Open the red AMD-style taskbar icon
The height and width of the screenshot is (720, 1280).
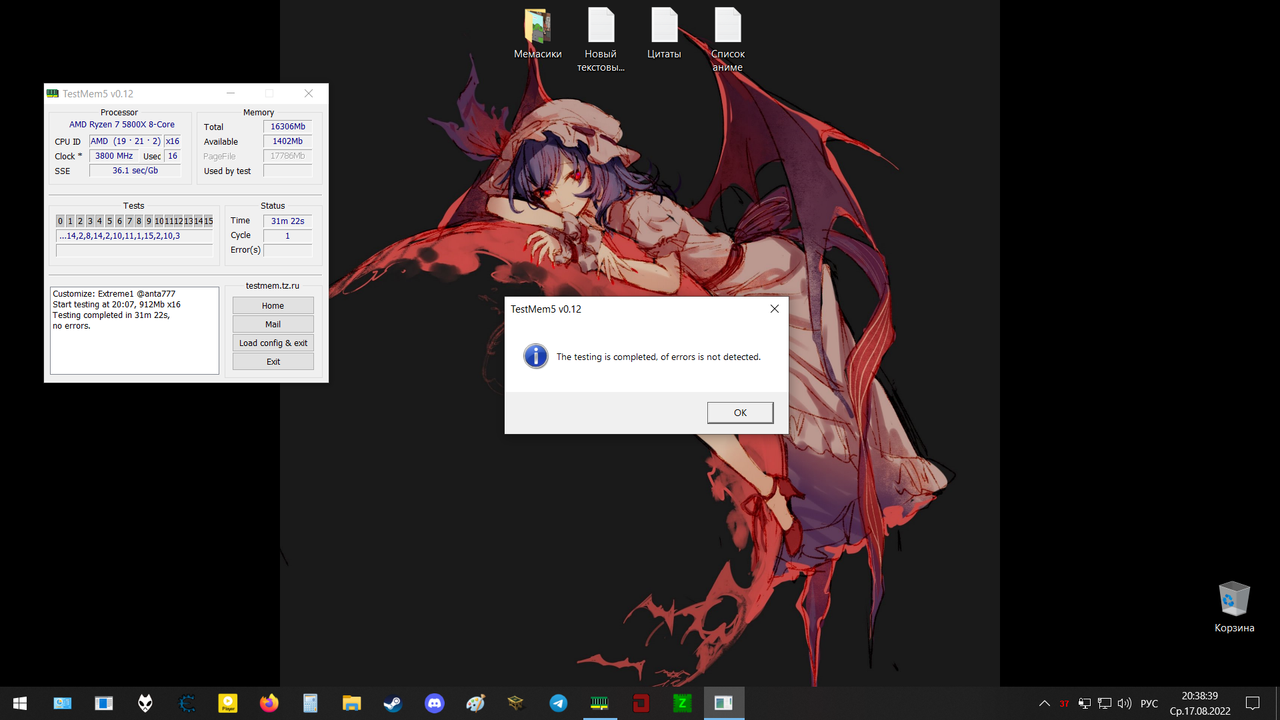point(641,703)
